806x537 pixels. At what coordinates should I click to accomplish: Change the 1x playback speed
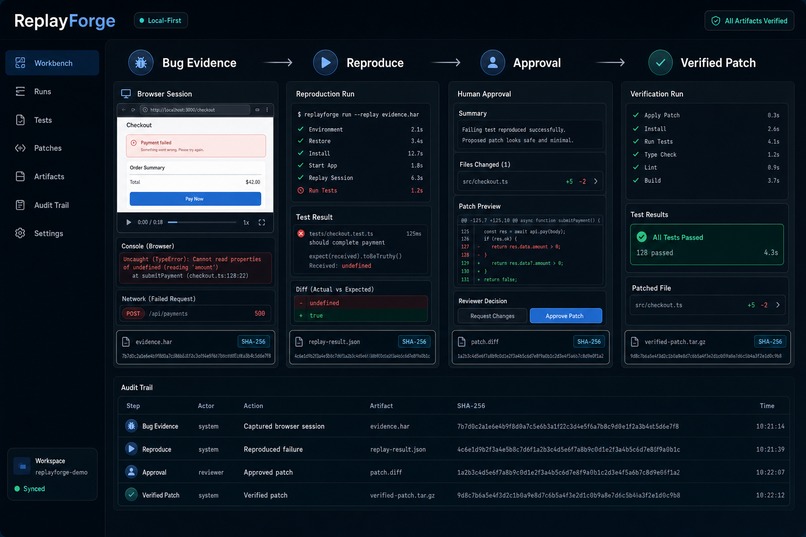tap(246, 223)
